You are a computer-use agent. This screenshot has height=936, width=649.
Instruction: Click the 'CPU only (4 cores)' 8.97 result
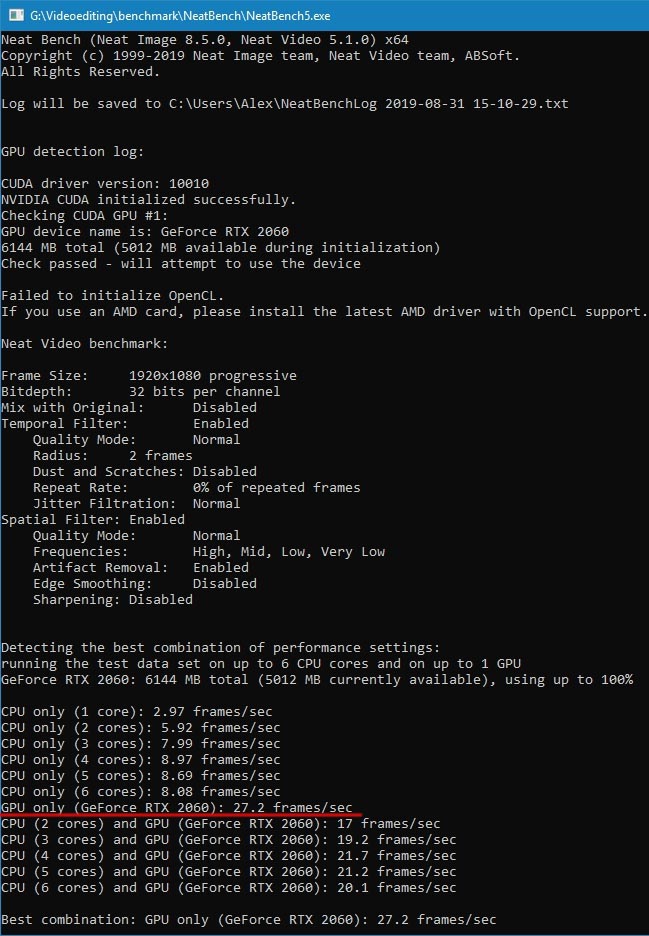[x=141, y=759]
